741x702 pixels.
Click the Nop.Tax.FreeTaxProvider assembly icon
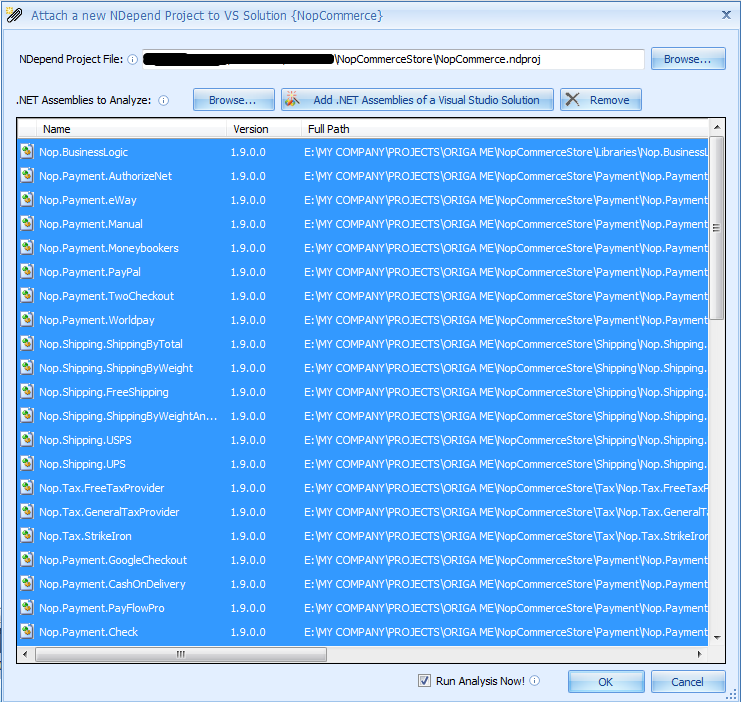pos(27,488)
